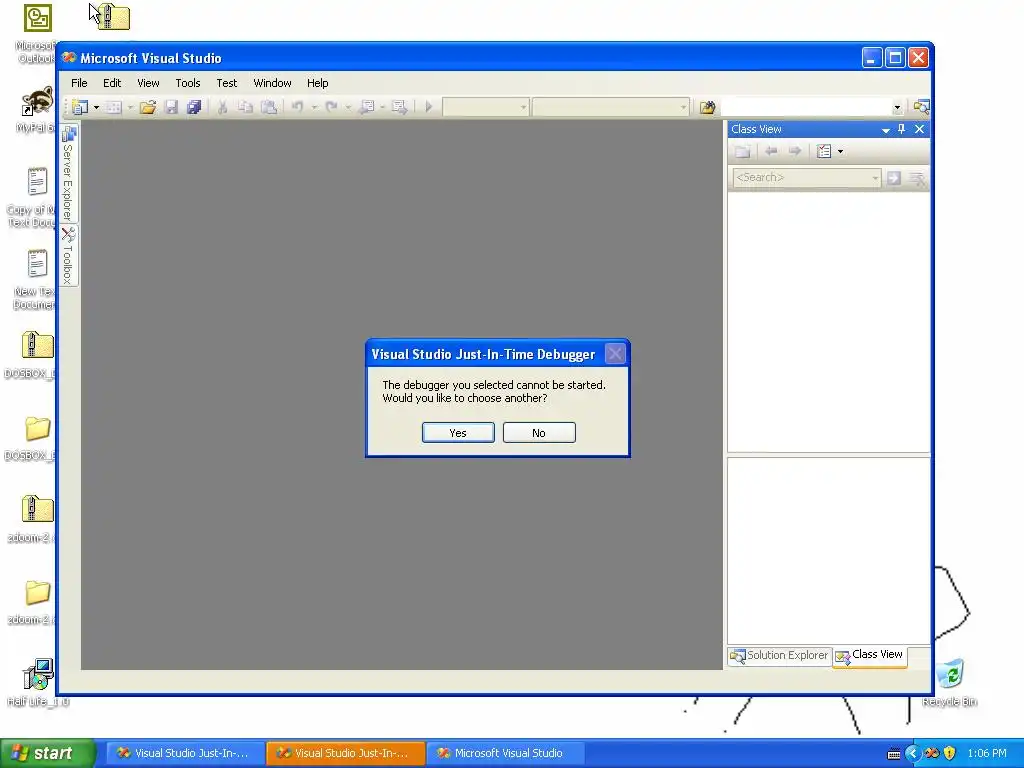Click the Windows Start button
1024x768 pixels.
coord(48,753)
